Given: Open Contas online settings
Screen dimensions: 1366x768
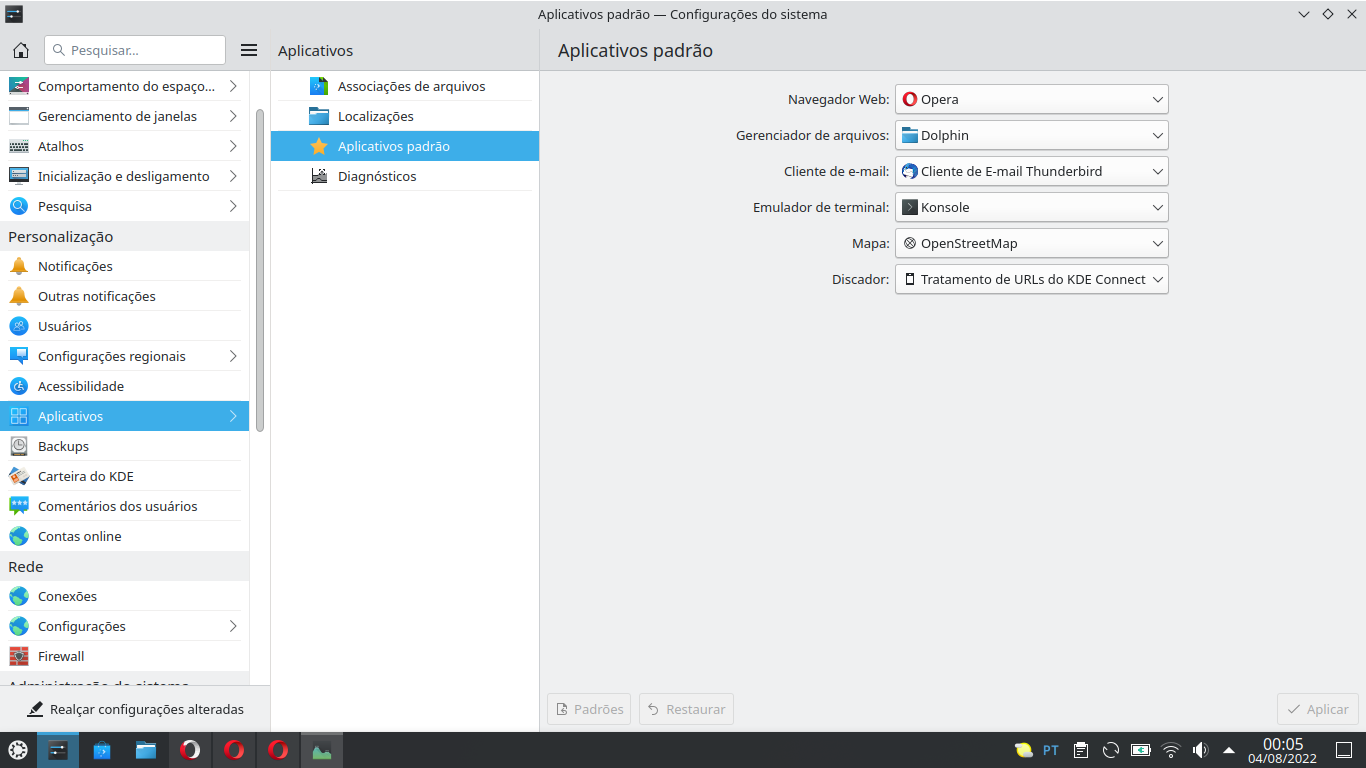Looking at the screenshot, I should pos(124,536).
